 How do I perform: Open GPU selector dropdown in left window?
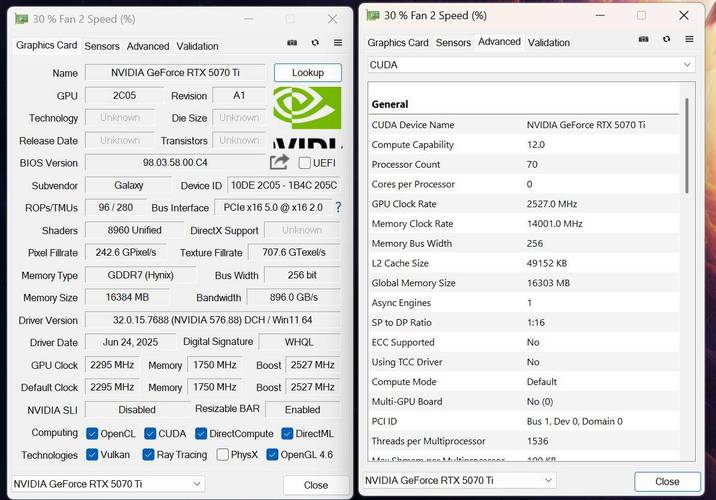[108, 484]
